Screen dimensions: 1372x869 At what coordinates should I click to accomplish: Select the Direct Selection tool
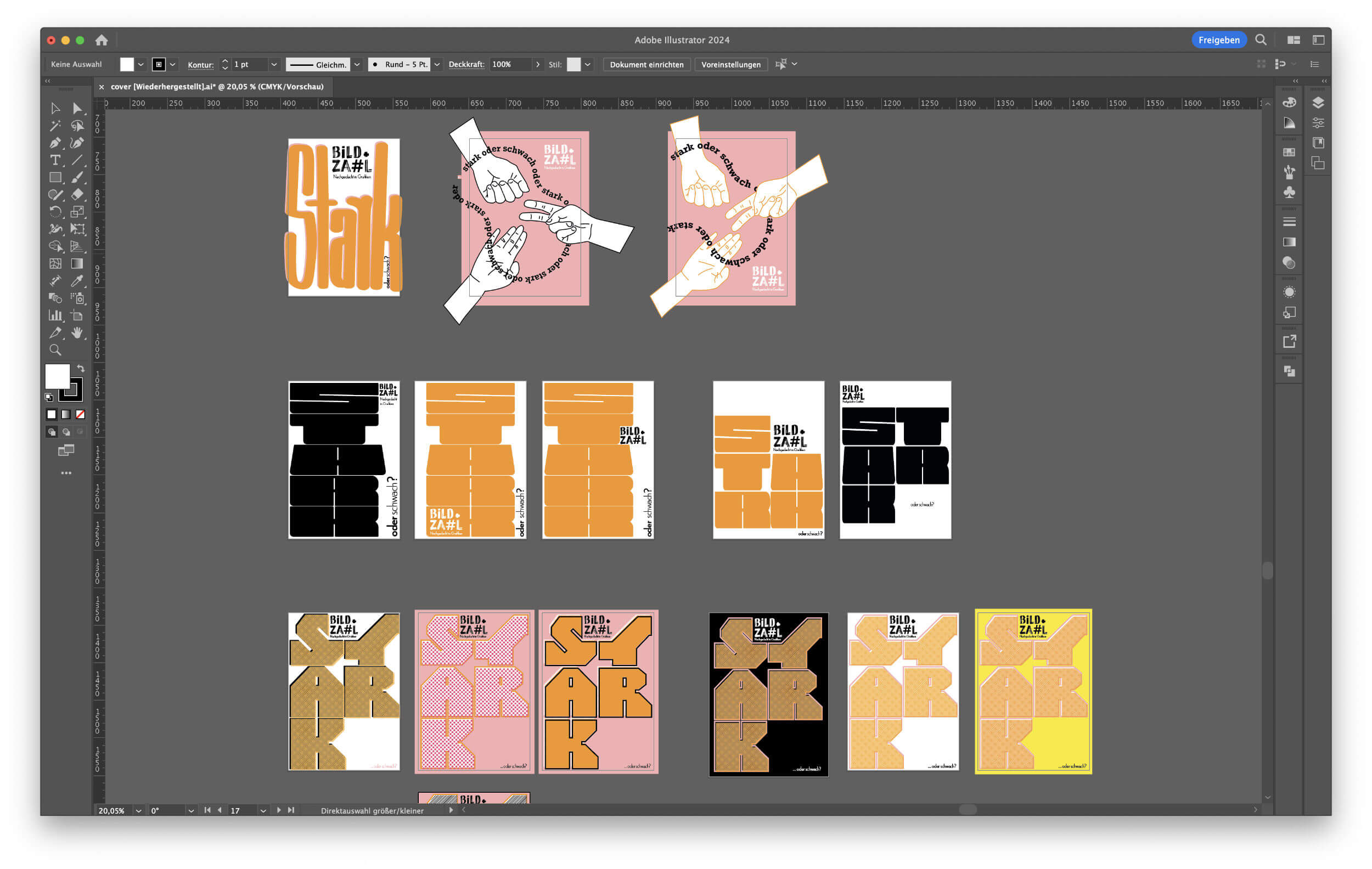[x=77, y=108]
